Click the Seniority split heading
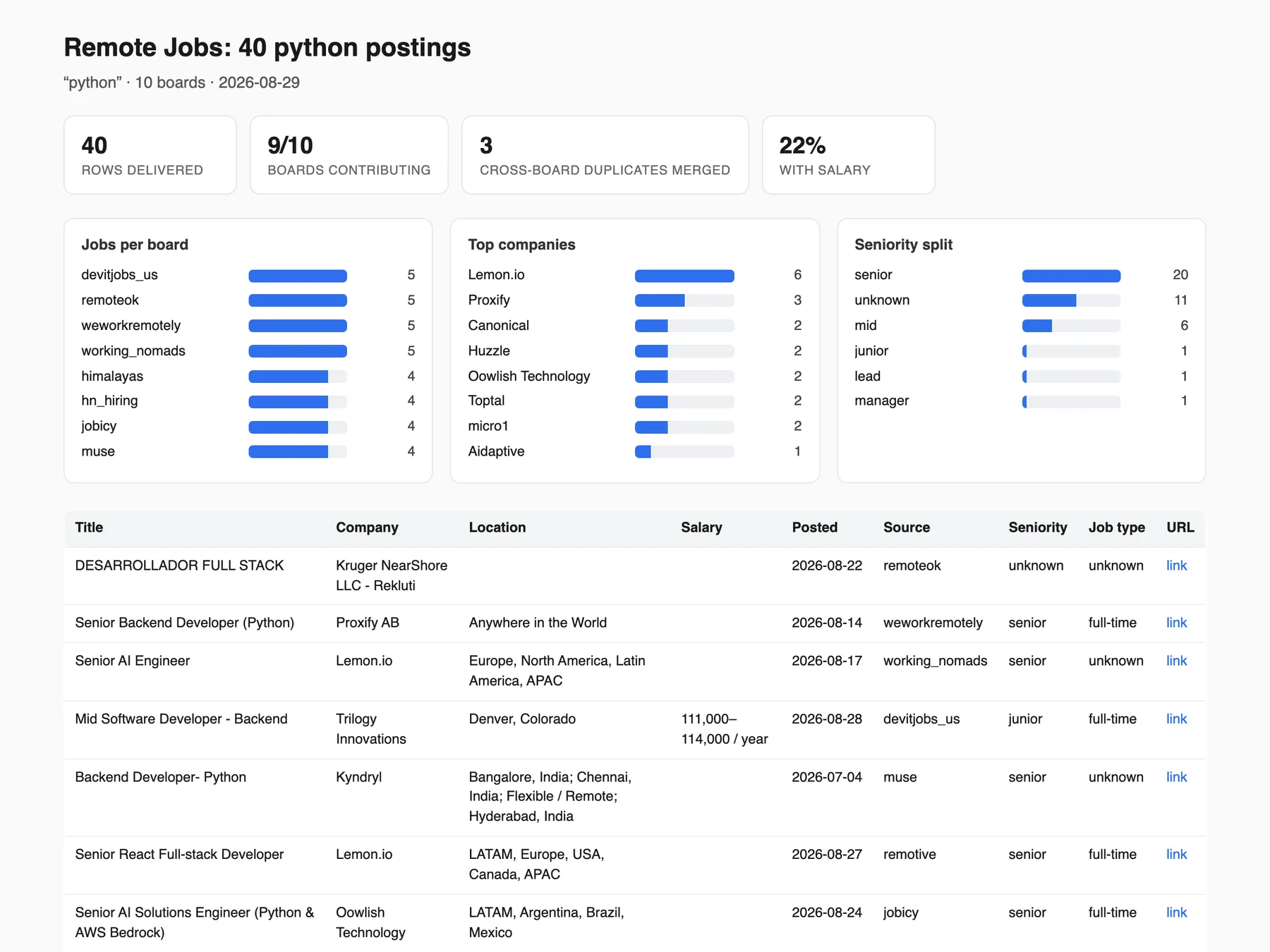Viewport: 1270px width, 952px height. pyautogui.click(x=903, y=245)
